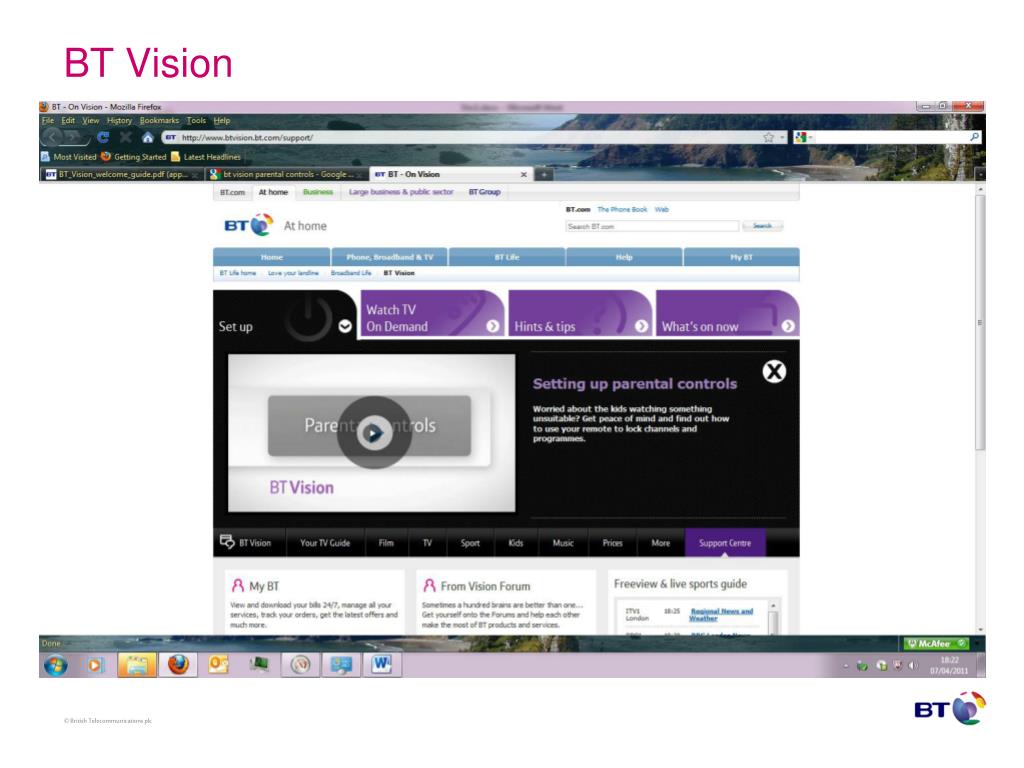Switch to the bt vision parental controls Google tab
Image resolution: width=1024 pixels, height=768 pixels.
click(286, 174)
